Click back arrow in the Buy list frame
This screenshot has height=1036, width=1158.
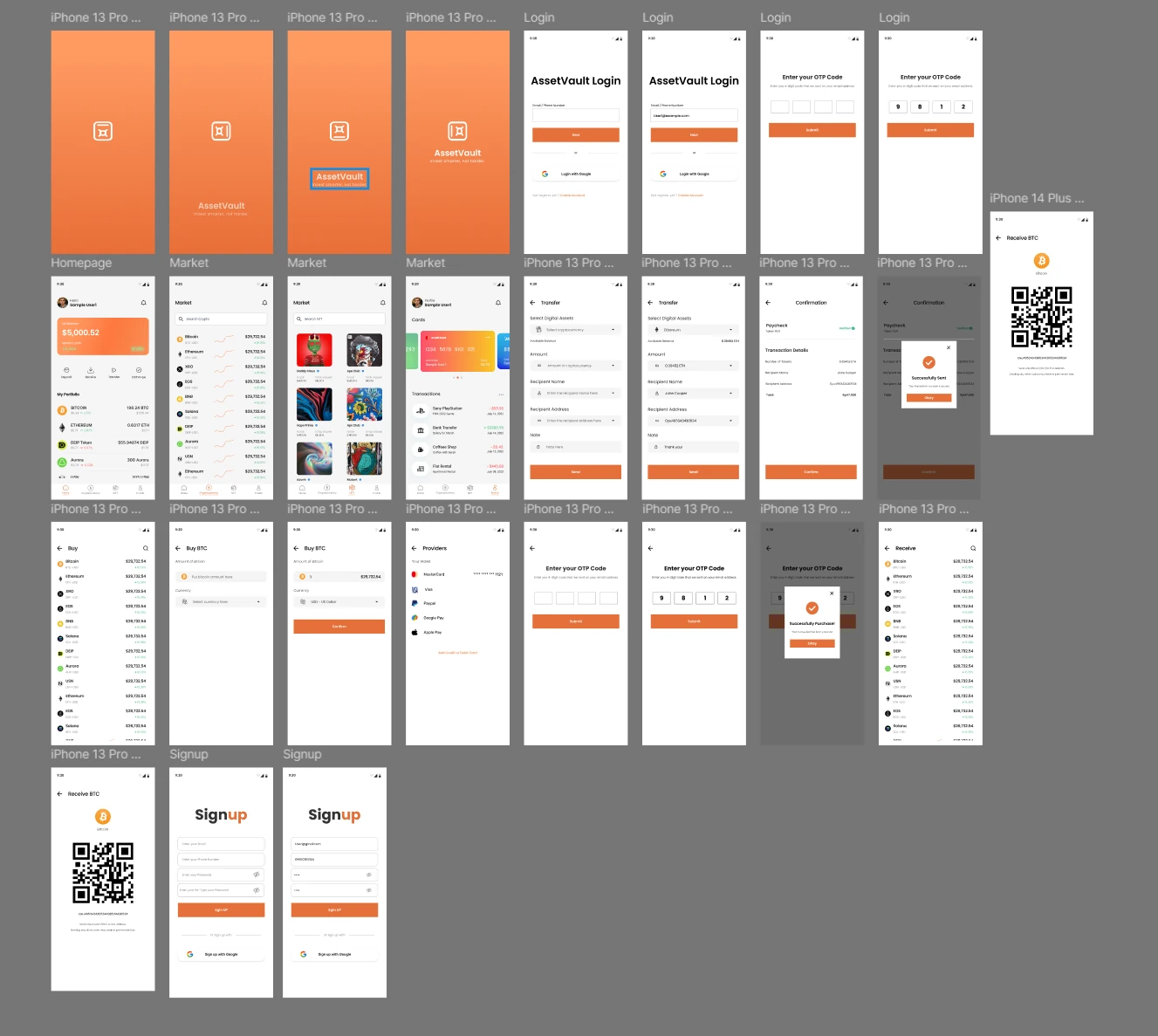60,548
